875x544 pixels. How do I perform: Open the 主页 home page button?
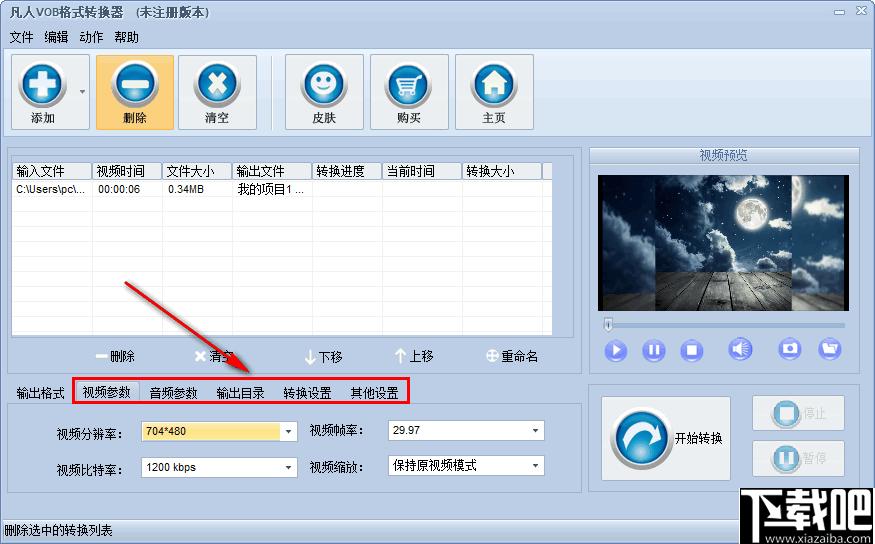pos(494,92)
